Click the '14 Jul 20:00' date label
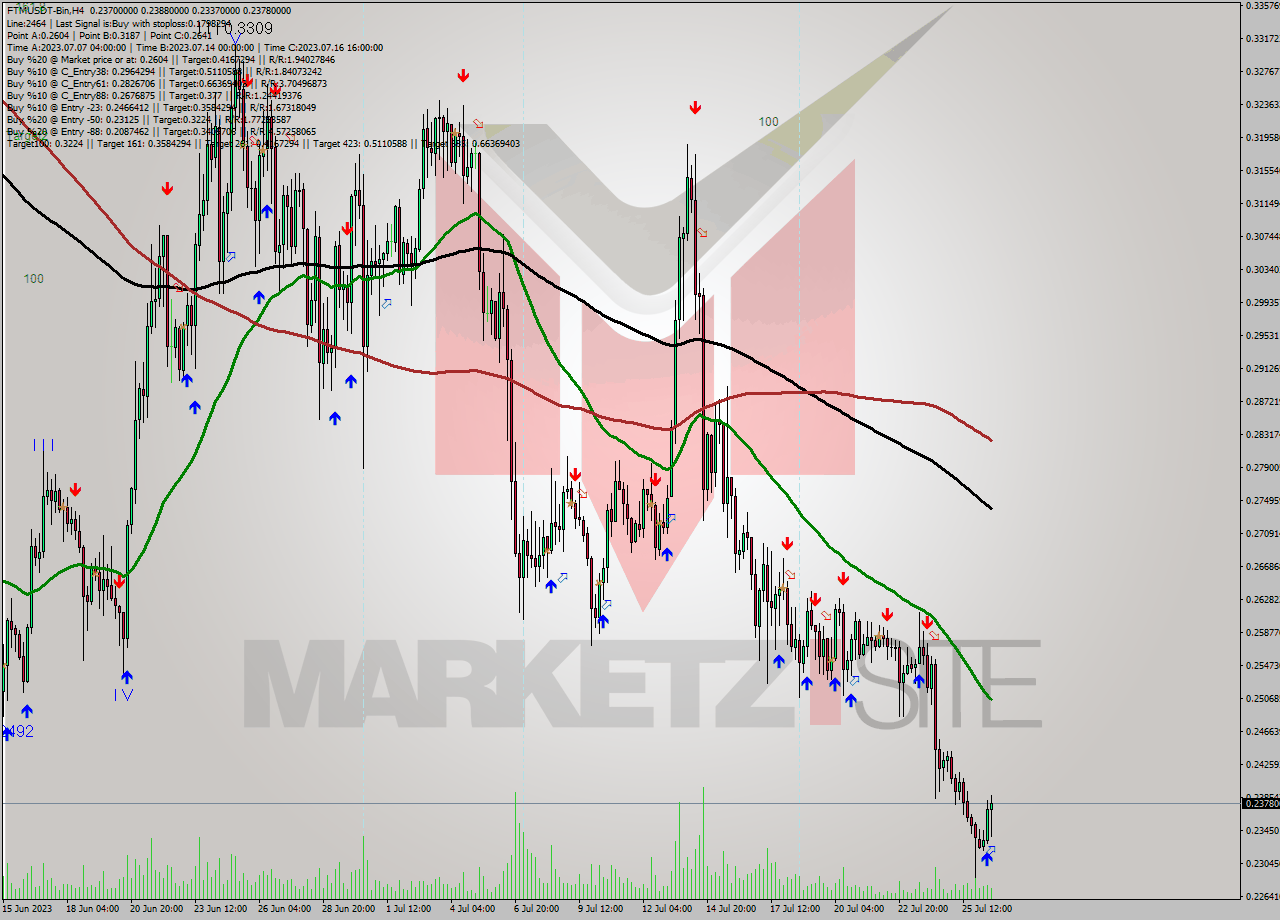Image resolution: width=1280 pixels, height=920 pixels. pos(732,908)
